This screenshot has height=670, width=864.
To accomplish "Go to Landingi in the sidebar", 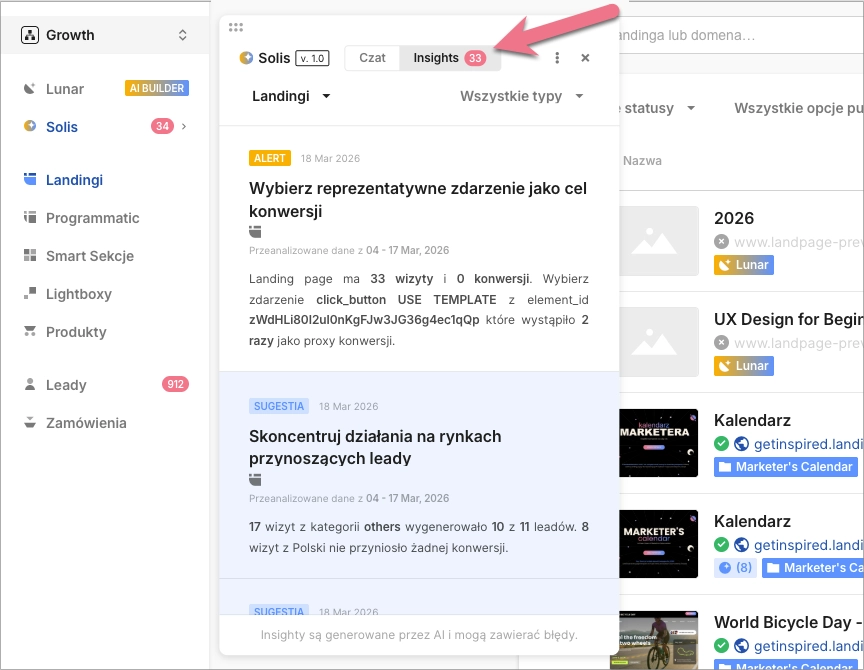I will point(74,180).
